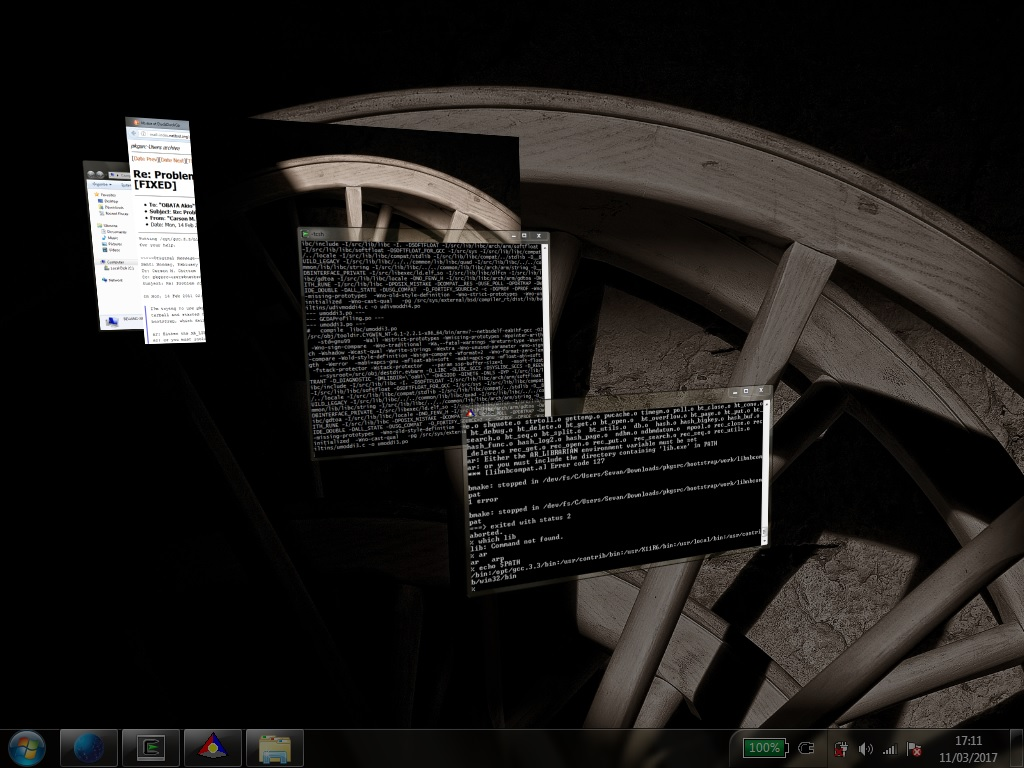Open the network signal bars icon

[889, 749]
